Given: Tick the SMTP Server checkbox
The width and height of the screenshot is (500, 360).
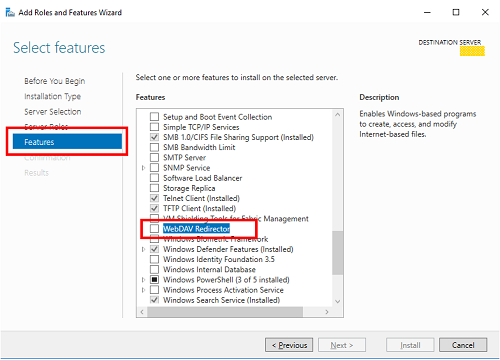Looking at the screenshot, I should [x=154, y=157].
